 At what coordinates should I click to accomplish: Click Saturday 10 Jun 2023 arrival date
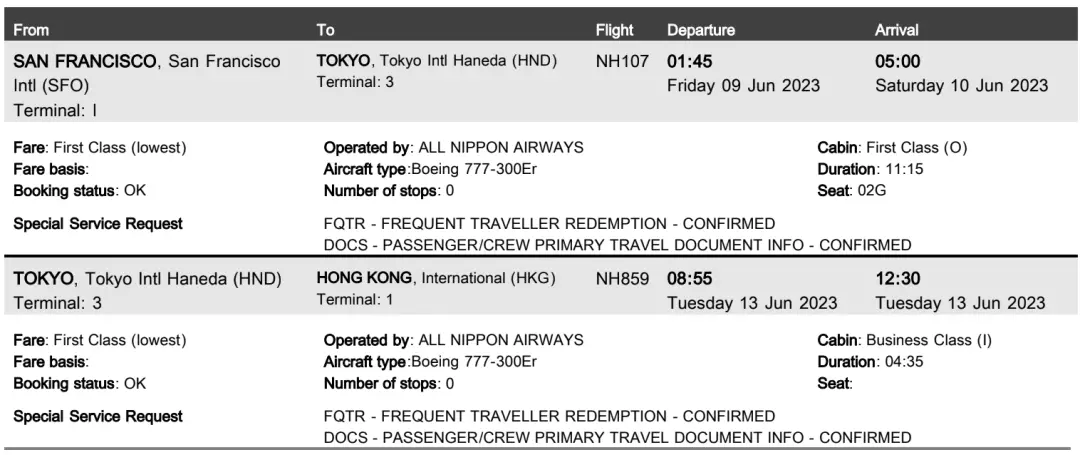[962, 85]
